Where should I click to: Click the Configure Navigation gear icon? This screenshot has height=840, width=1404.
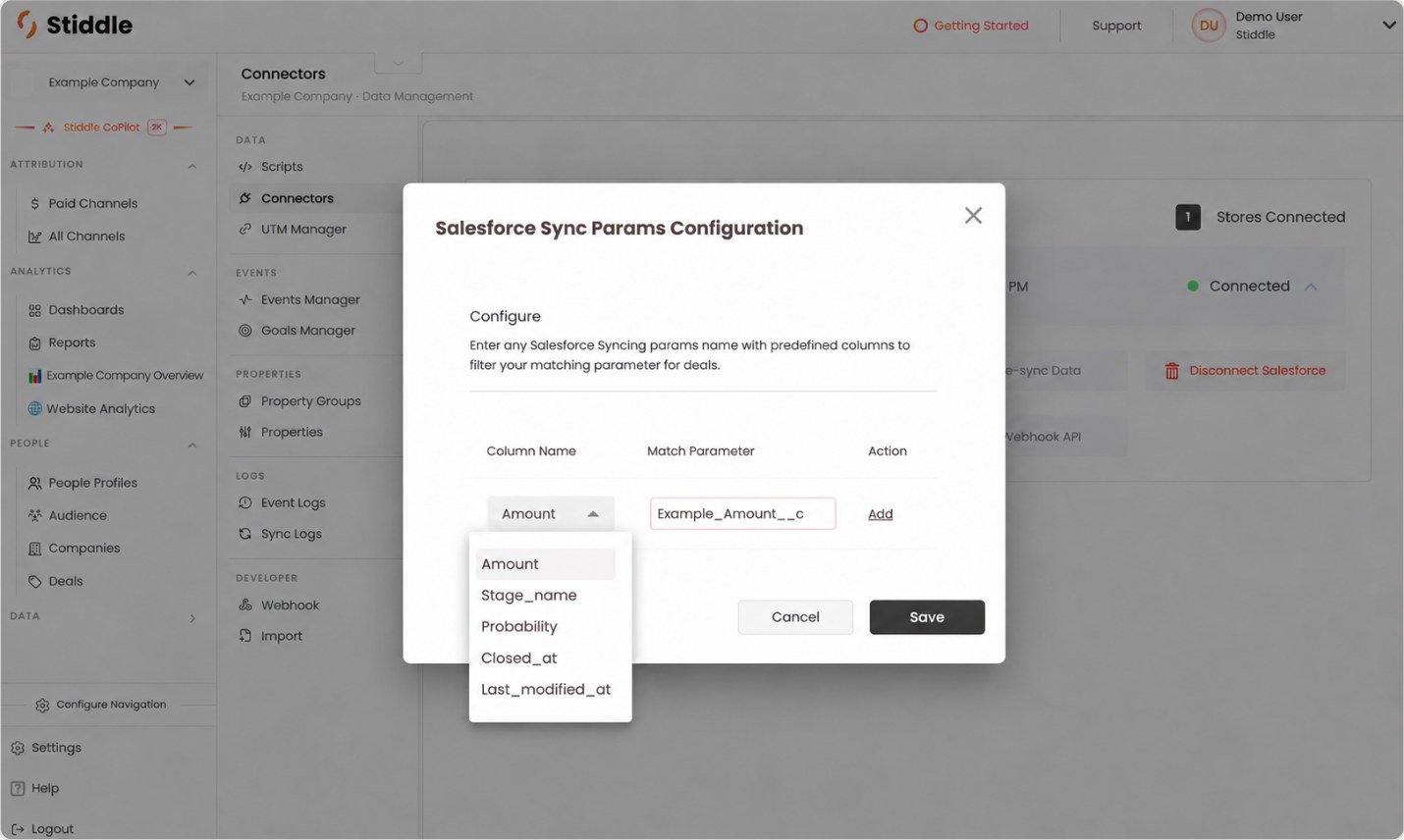click(x=42, y=705)
